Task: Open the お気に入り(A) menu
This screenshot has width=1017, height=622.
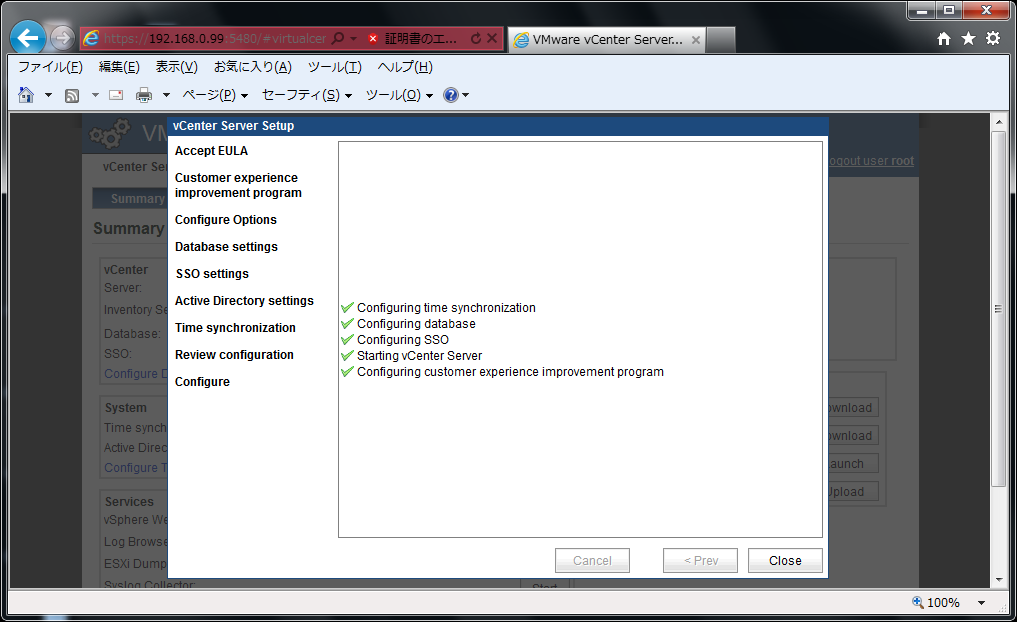Action: coord(252,67)
